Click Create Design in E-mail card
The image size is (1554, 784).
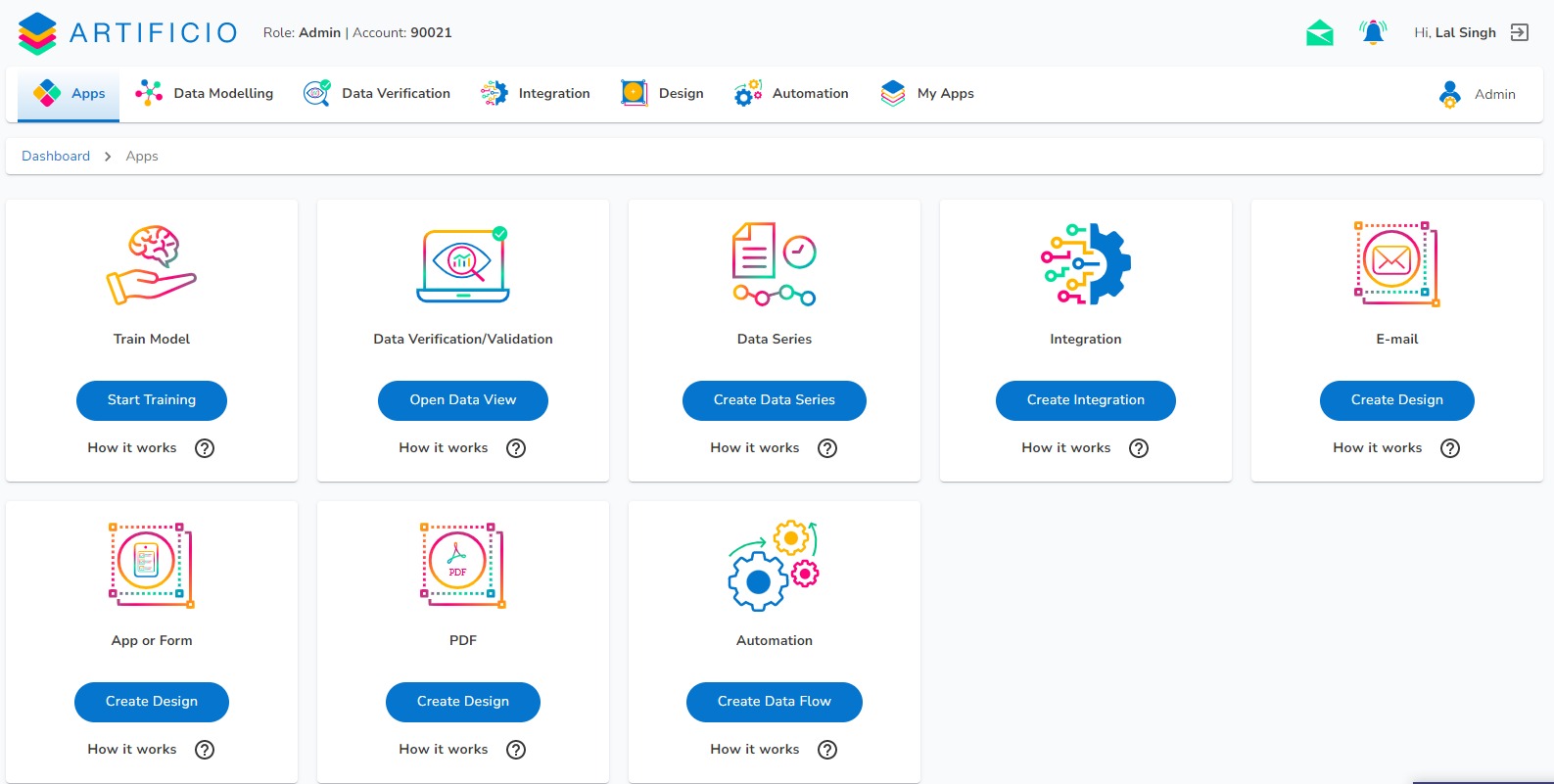click(x=1397, y=400)
